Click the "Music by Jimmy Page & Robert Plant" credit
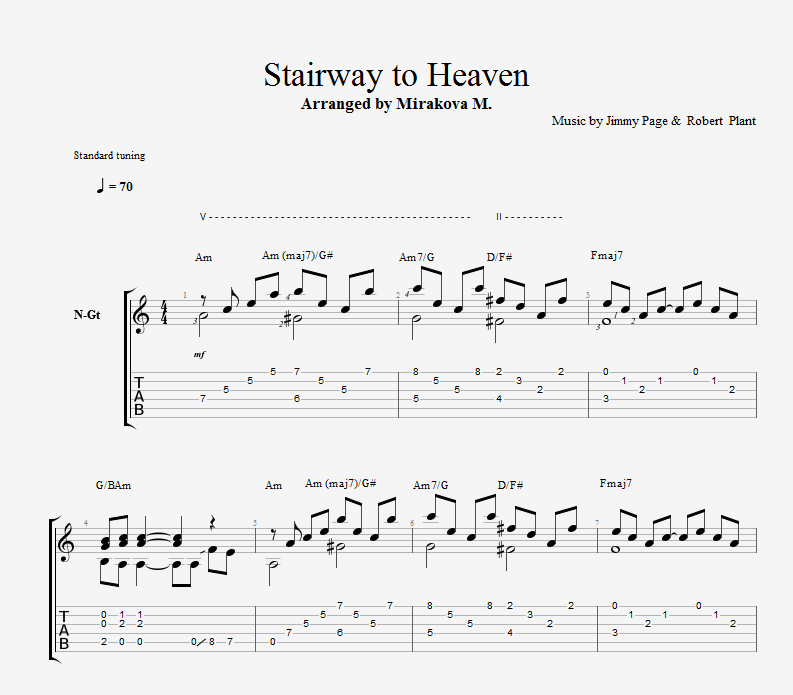 pos(653,121)
